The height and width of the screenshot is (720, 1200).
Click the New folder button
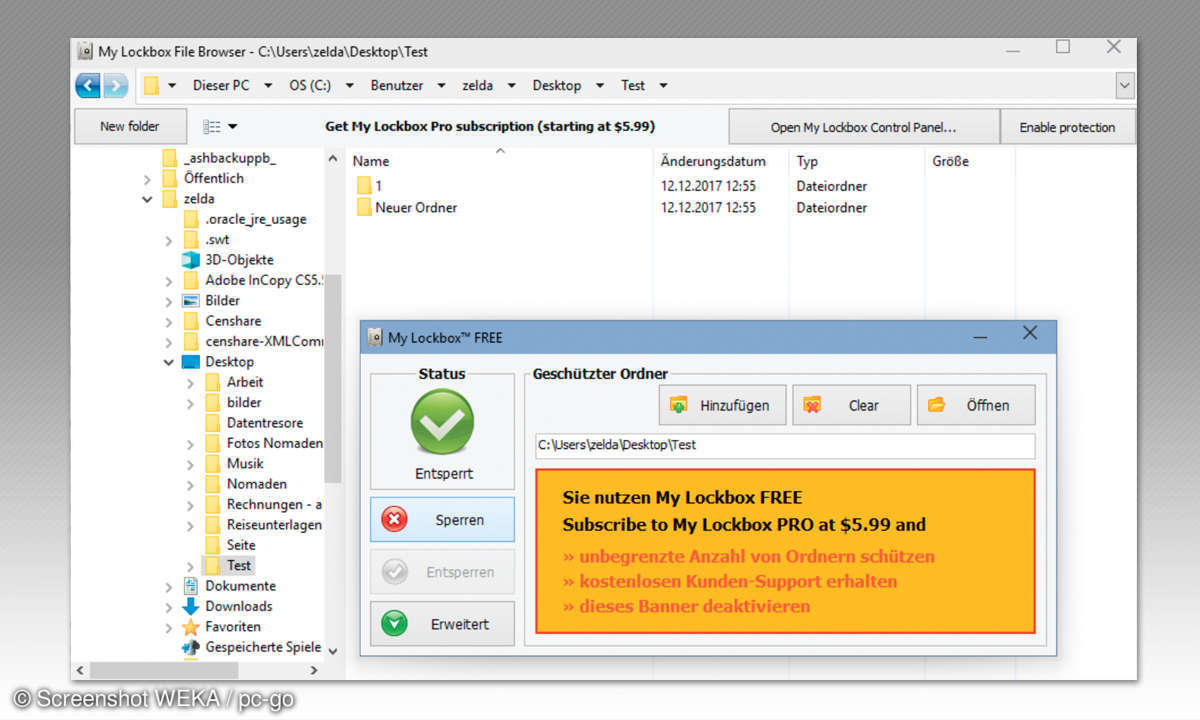pyautogui.click(x=129, y=127)
